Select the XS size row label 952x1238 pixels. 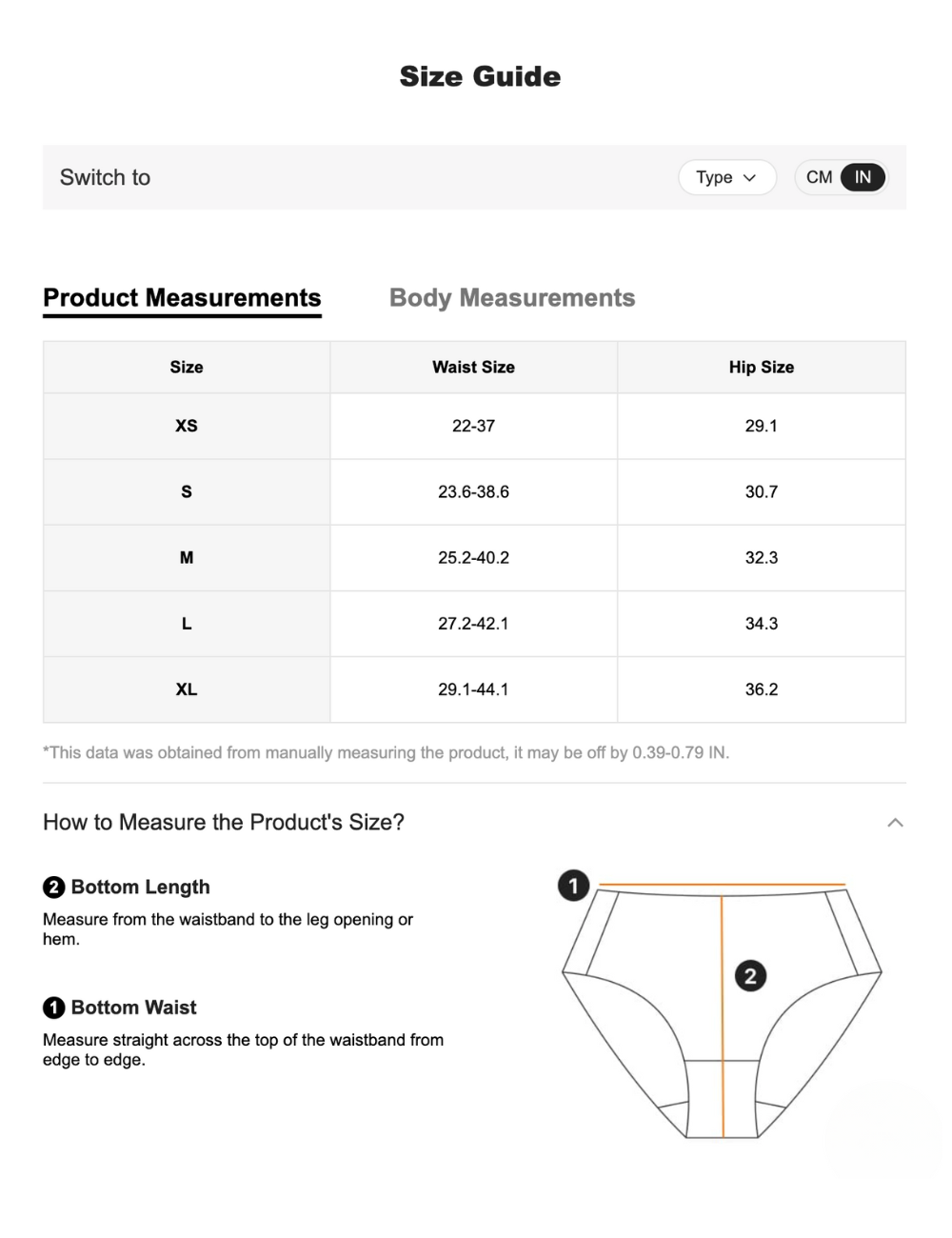click(187, 426)
